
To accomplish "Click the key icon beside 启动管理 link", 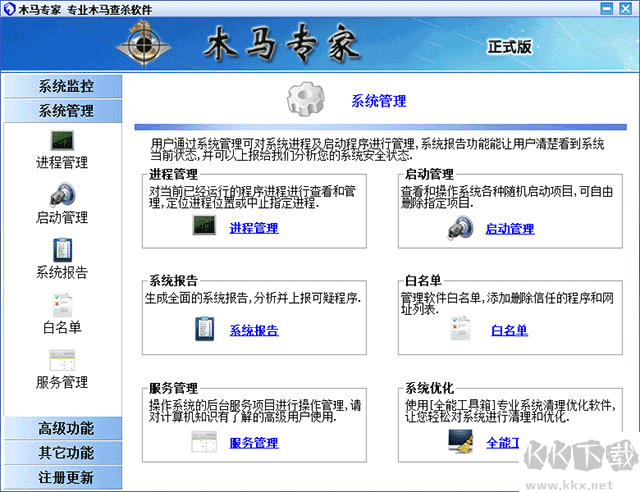I will click(461, 228).
